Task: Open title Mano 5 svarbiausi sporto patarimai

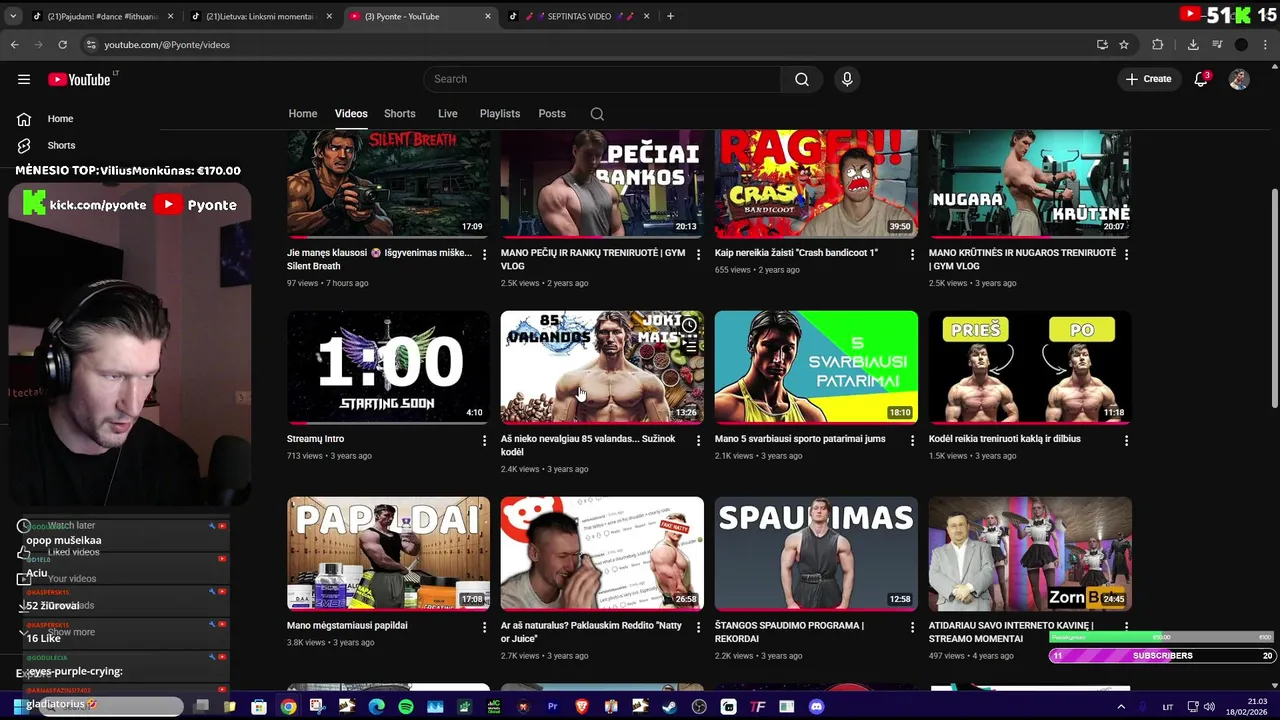Action: pyautogui.click(x=800, y=439)
